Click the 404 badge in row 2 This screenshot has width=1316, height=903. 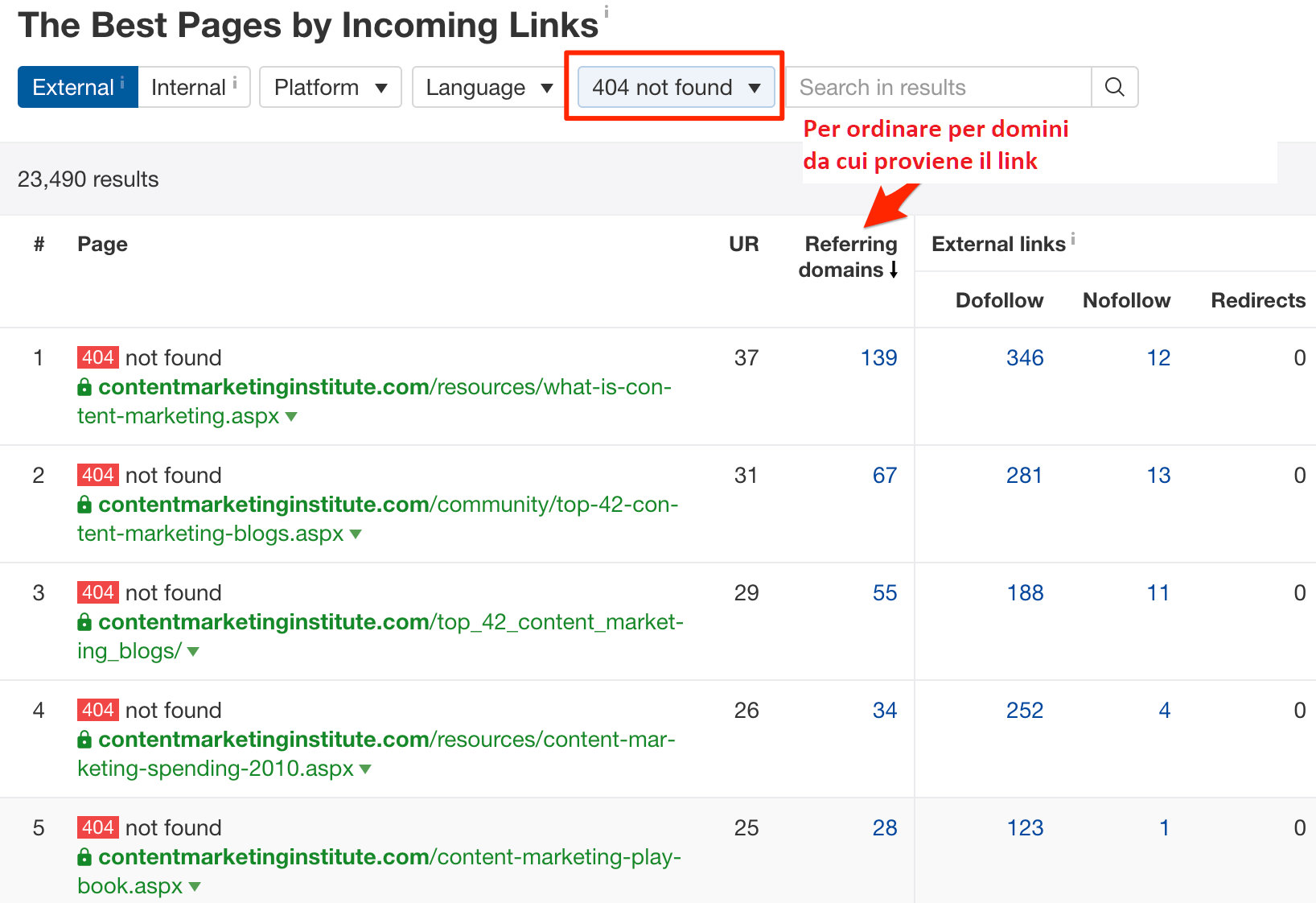[x=98, y=475]
